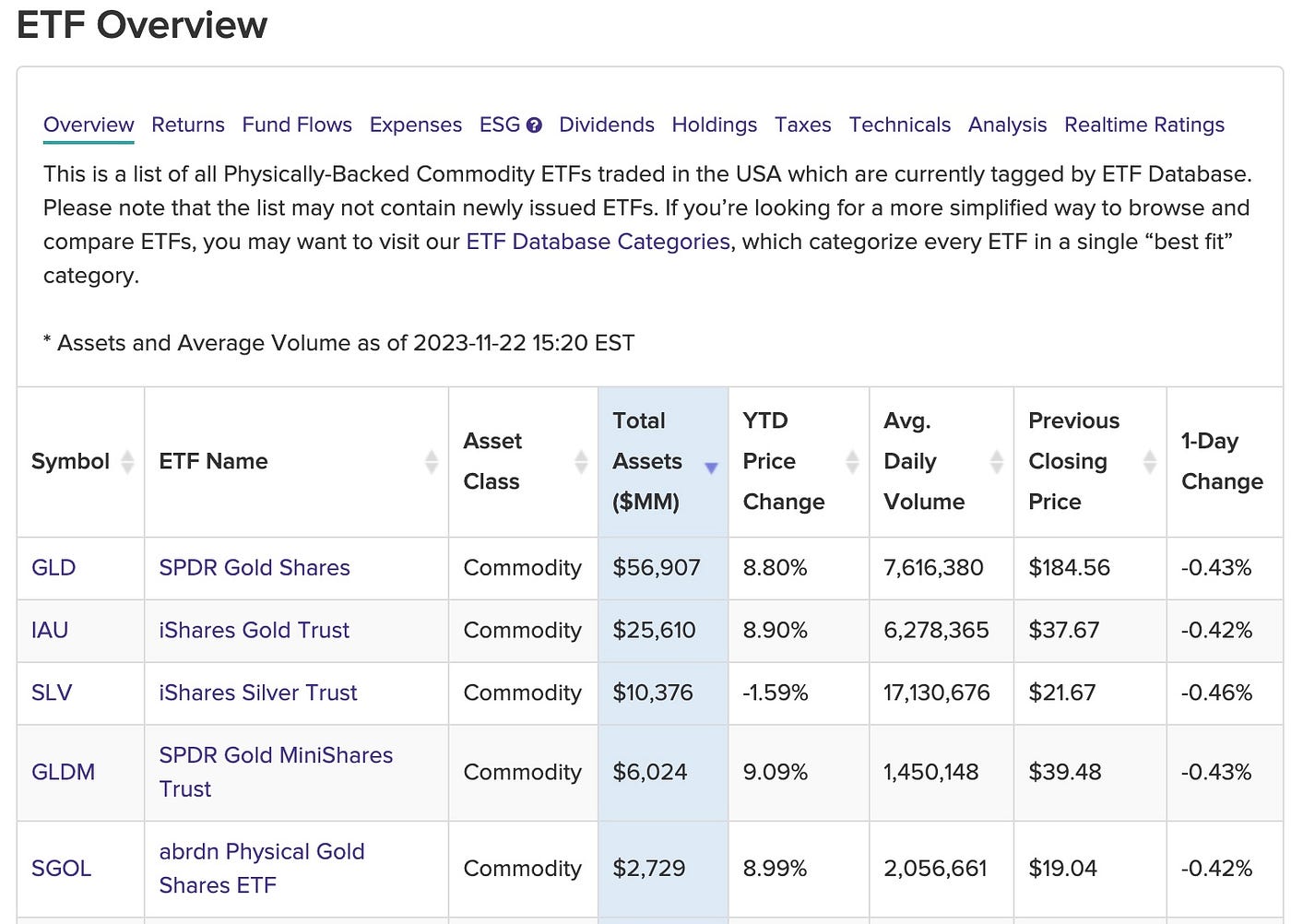Sort by Previous Closing Price arrows
The height and width of the screenshot is (924, 1291).
coord(1149,461)
